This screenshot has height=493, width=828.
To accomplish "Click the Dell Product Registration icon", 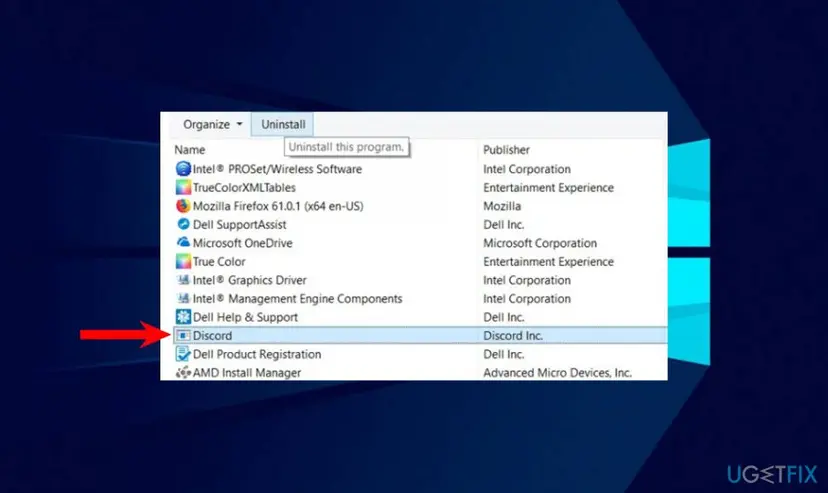I will (183, 354).
